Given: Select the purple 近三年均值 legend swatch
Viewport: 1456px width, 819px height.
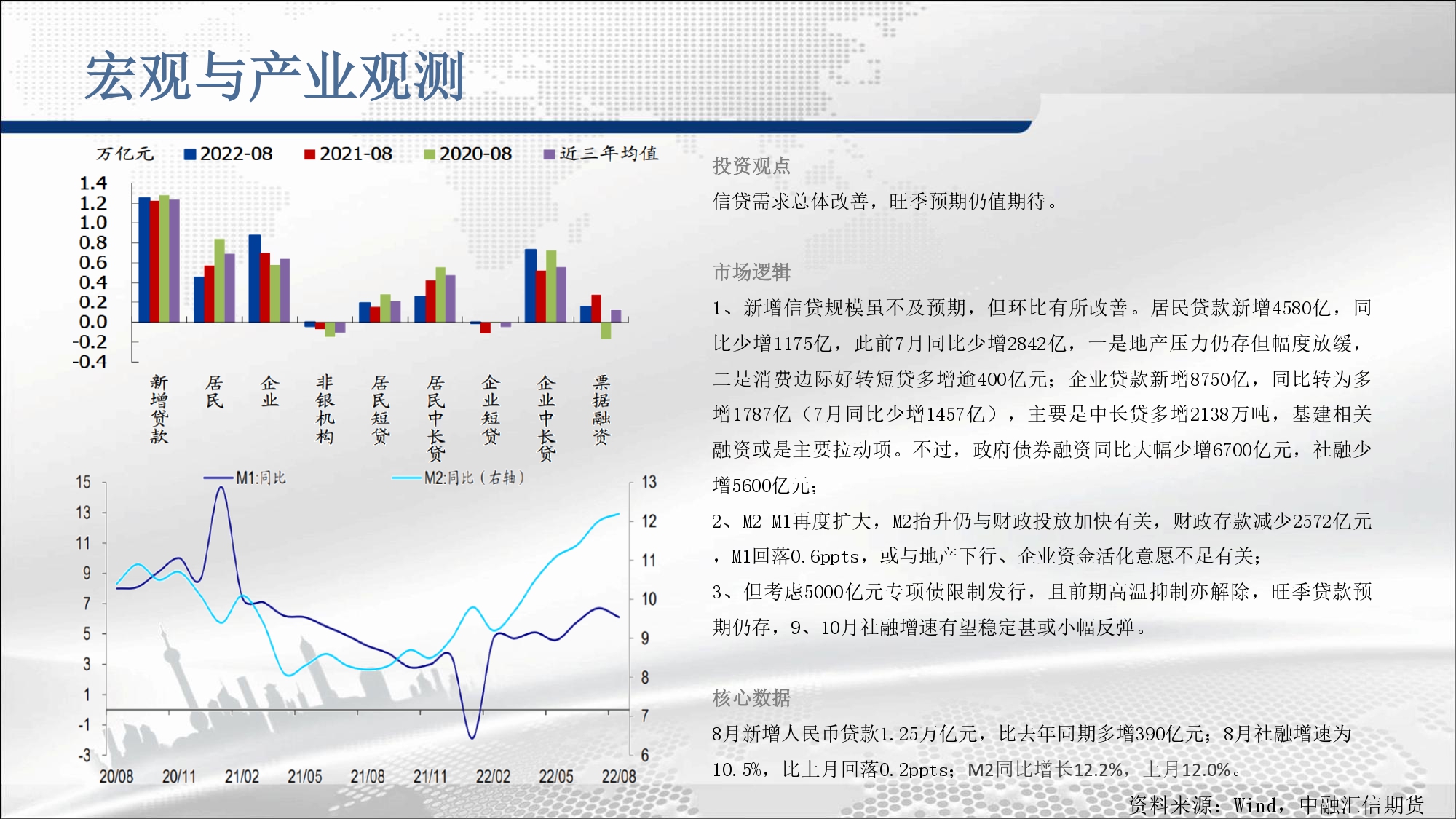Looking at the screenshot, I should tap(550, 154).
